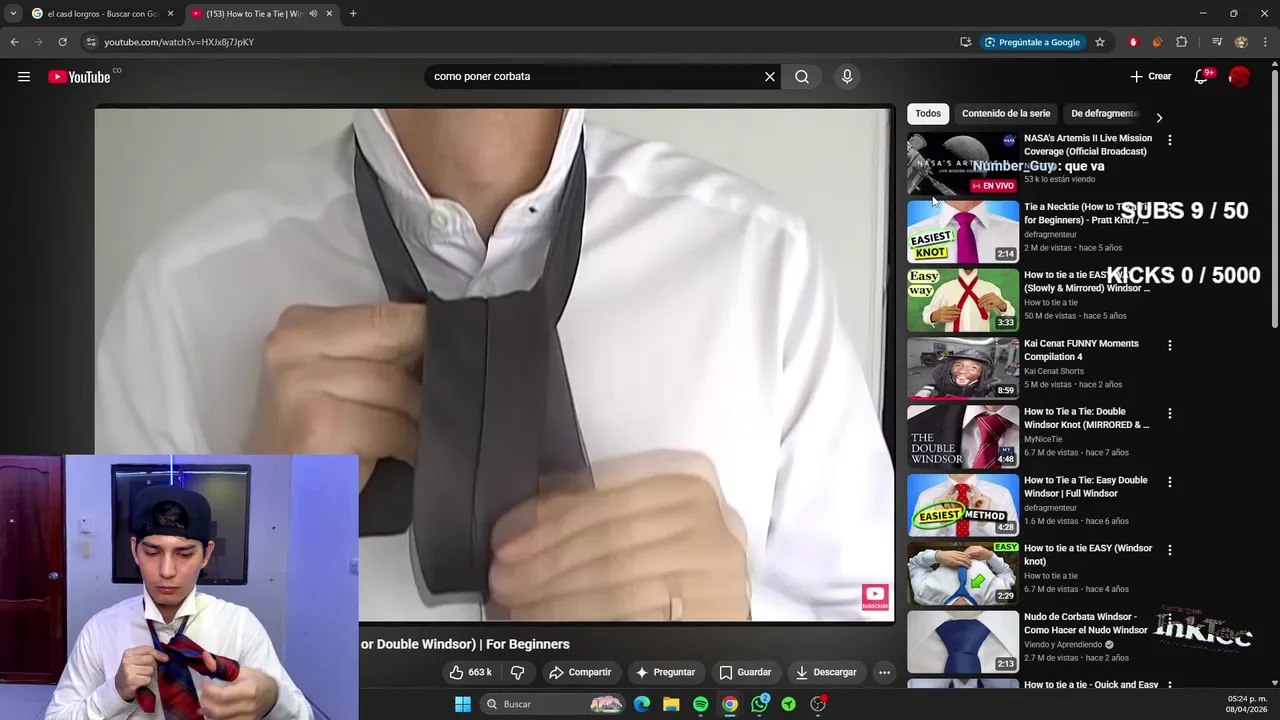Viewport: 1280px width, 720px height.
Task: Download the video with Descargar
Action: 826,672
